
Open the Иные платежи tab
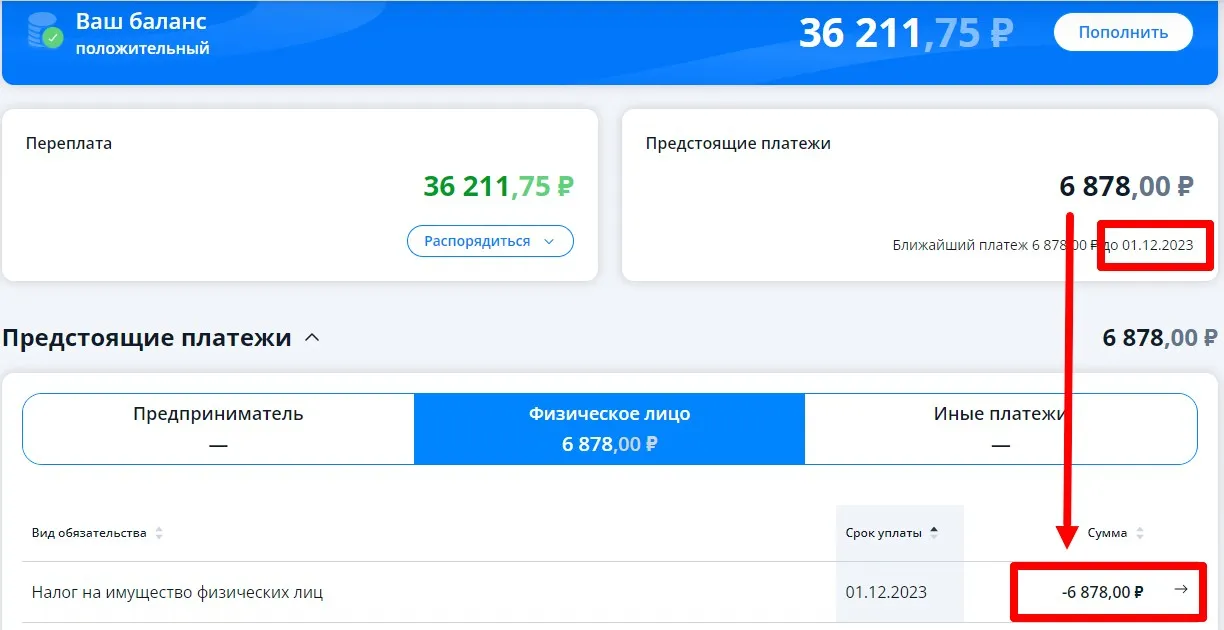click(1000, 428)
